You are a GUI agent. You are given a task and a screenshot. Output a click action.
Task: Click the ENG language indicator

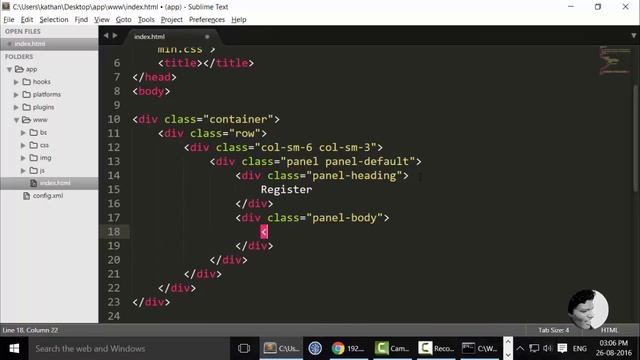click(x=580, y=349)
